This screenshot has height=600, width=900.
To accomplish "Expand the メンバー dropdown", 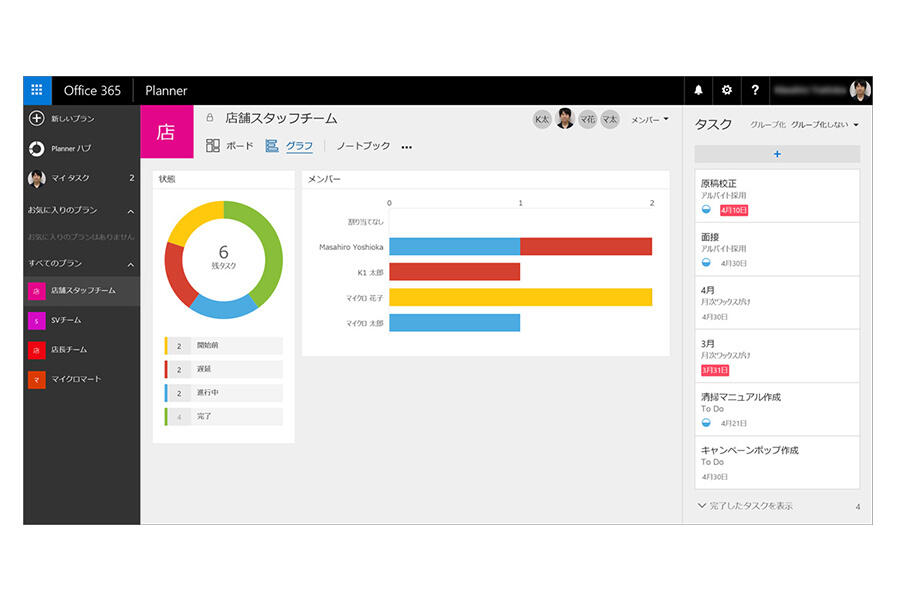I will point(650,119).
